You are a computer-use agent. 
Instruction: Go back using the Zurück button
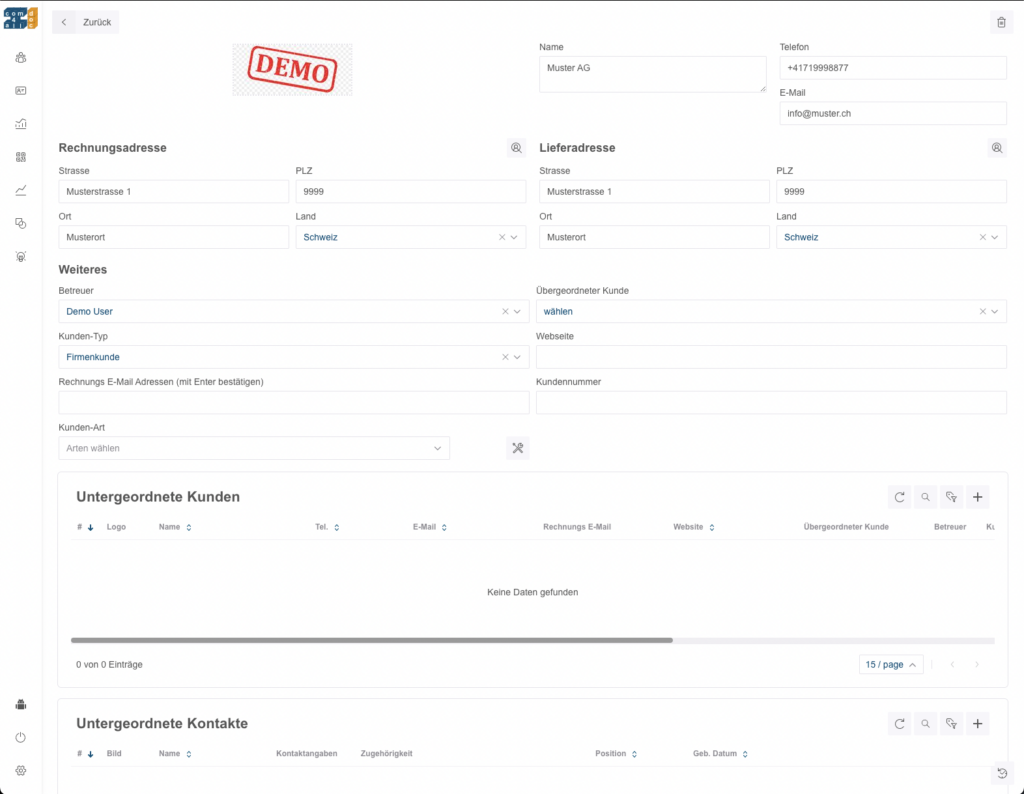86,22
